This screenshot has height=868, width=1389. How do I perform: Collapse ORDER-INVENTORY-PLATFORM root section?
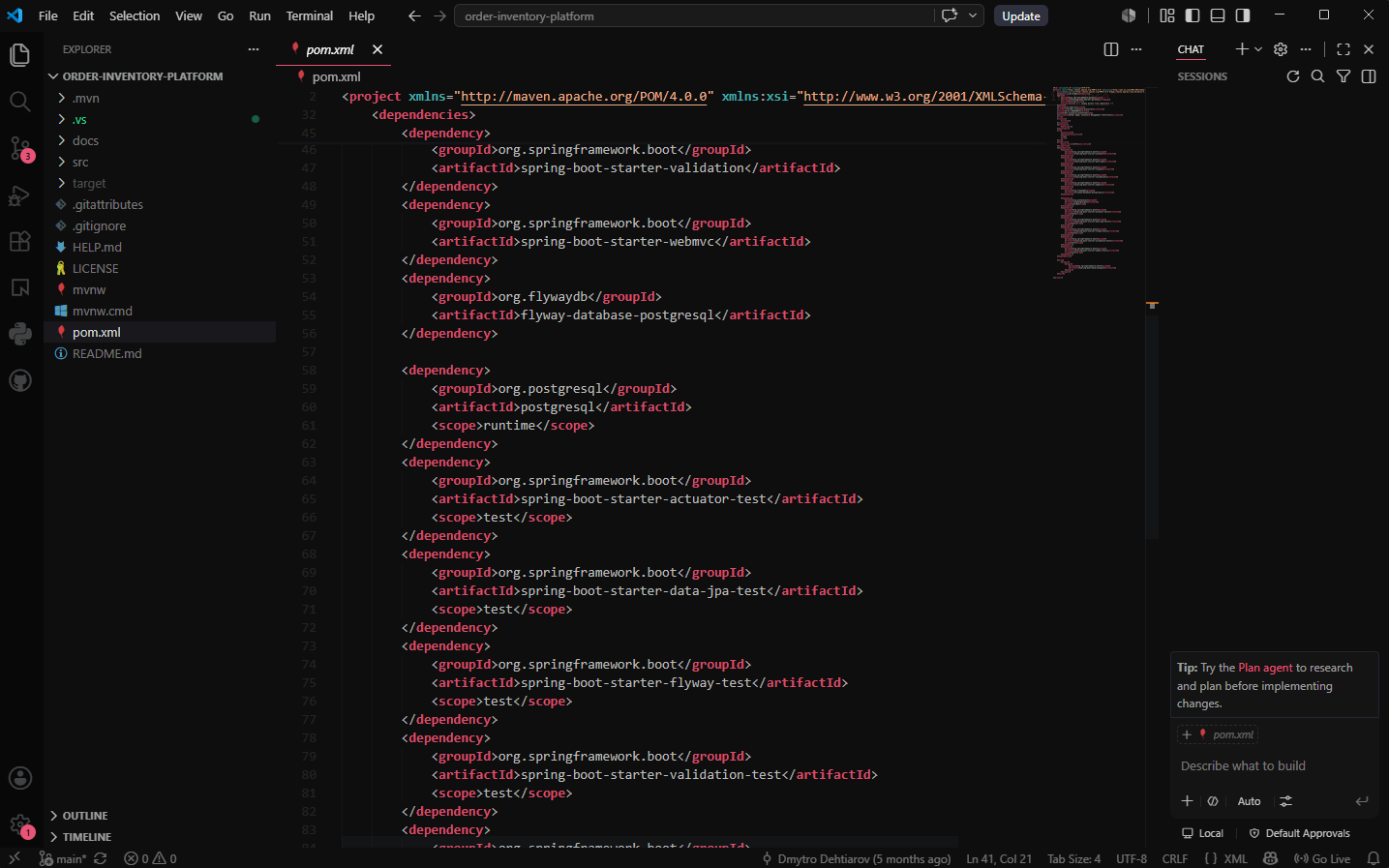tap(160, 76)
